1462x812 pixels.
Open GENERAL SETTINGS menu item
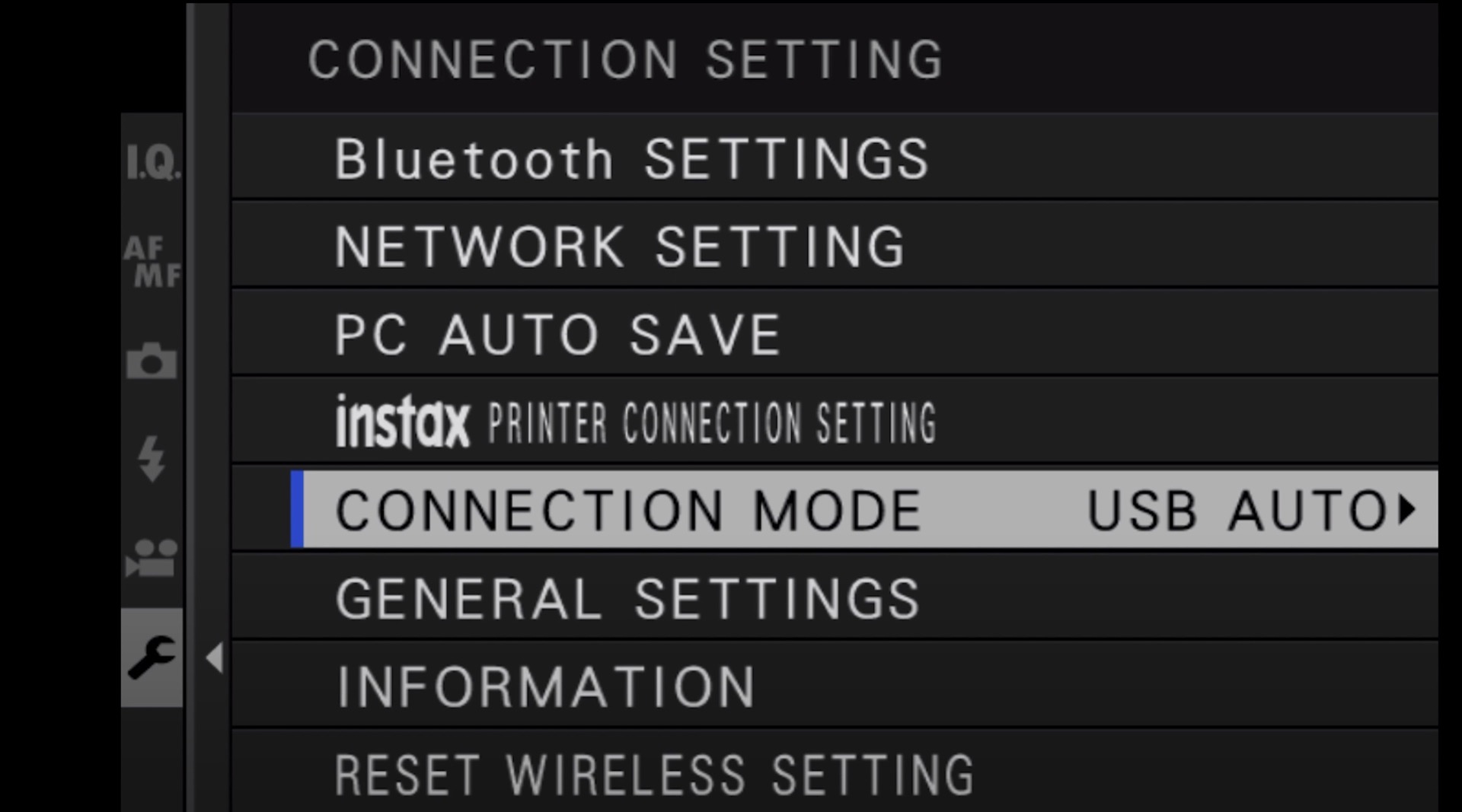(x=628, y=598)
